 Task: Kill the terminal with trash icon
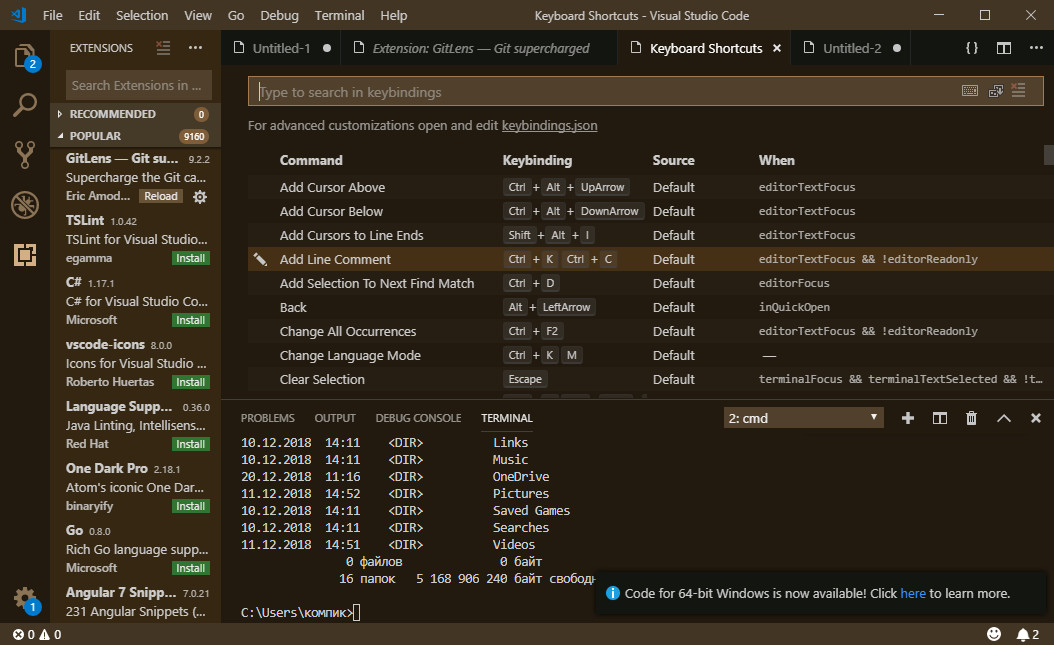pyautogui.click(x=971, y=418)
